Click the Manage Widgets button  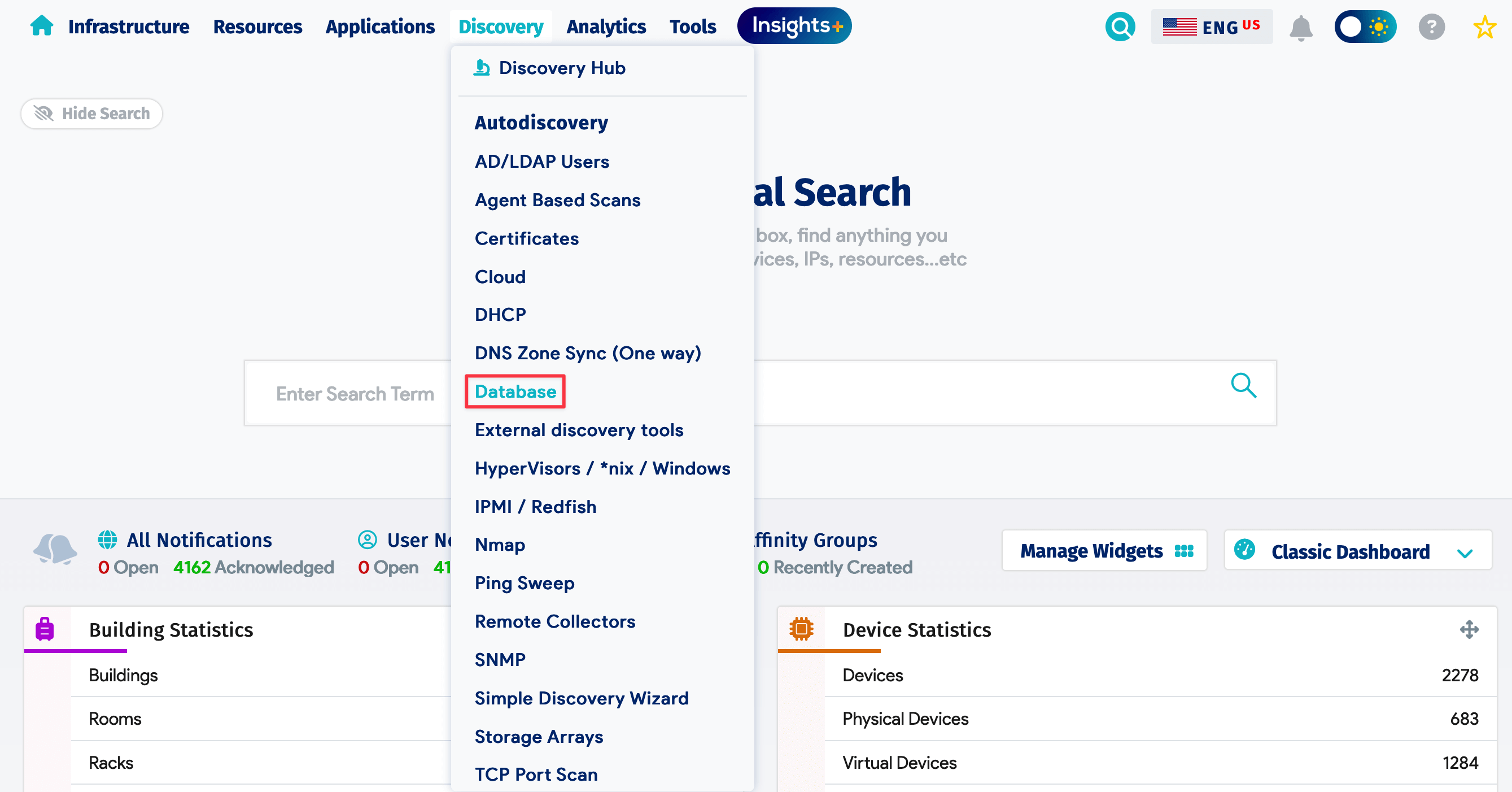click(1103, 551)
